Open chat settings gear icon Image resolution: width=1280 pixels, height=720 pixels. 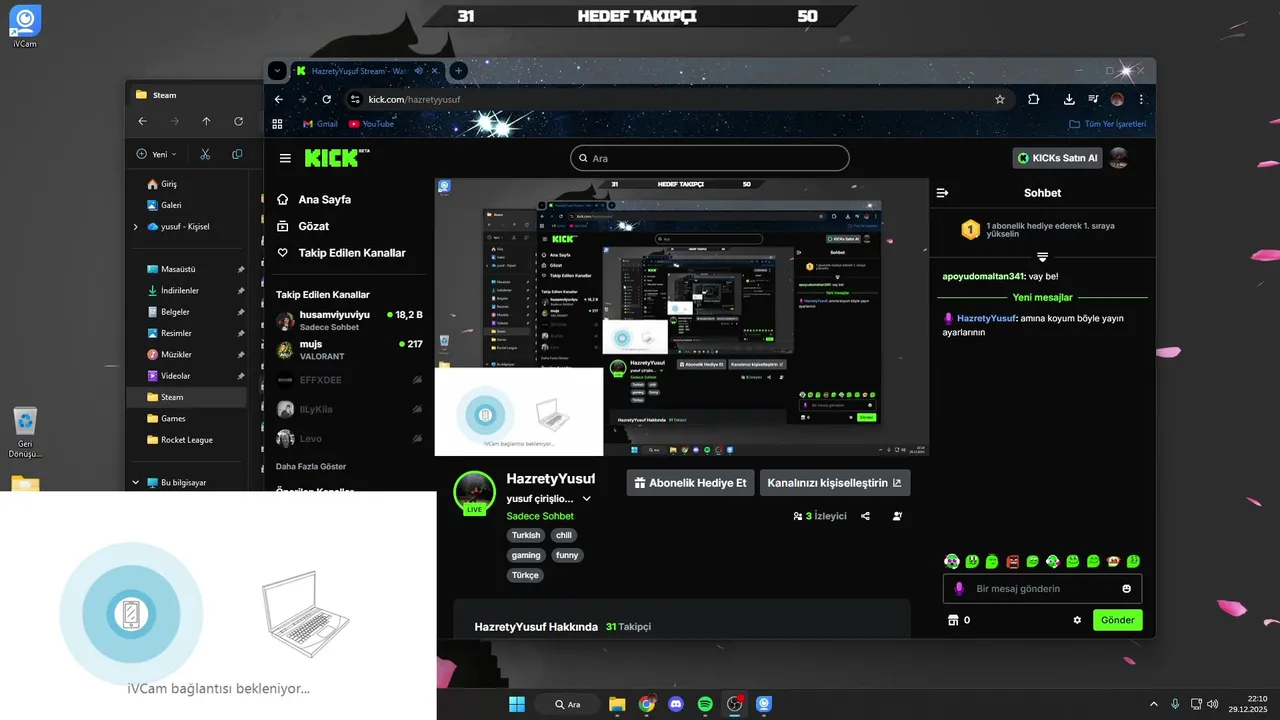[x=1077, y=620]
